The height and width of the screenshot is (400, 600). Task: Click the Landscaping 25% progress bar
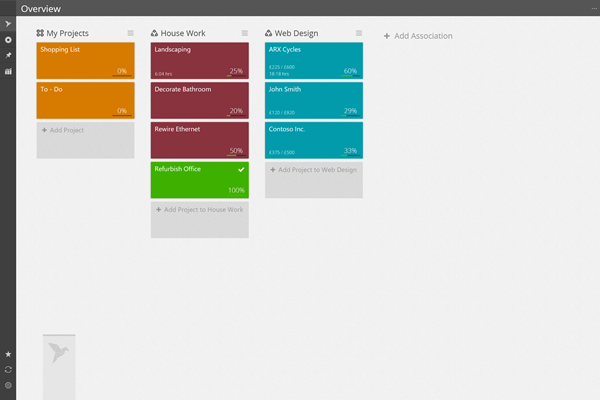[235, 76]
